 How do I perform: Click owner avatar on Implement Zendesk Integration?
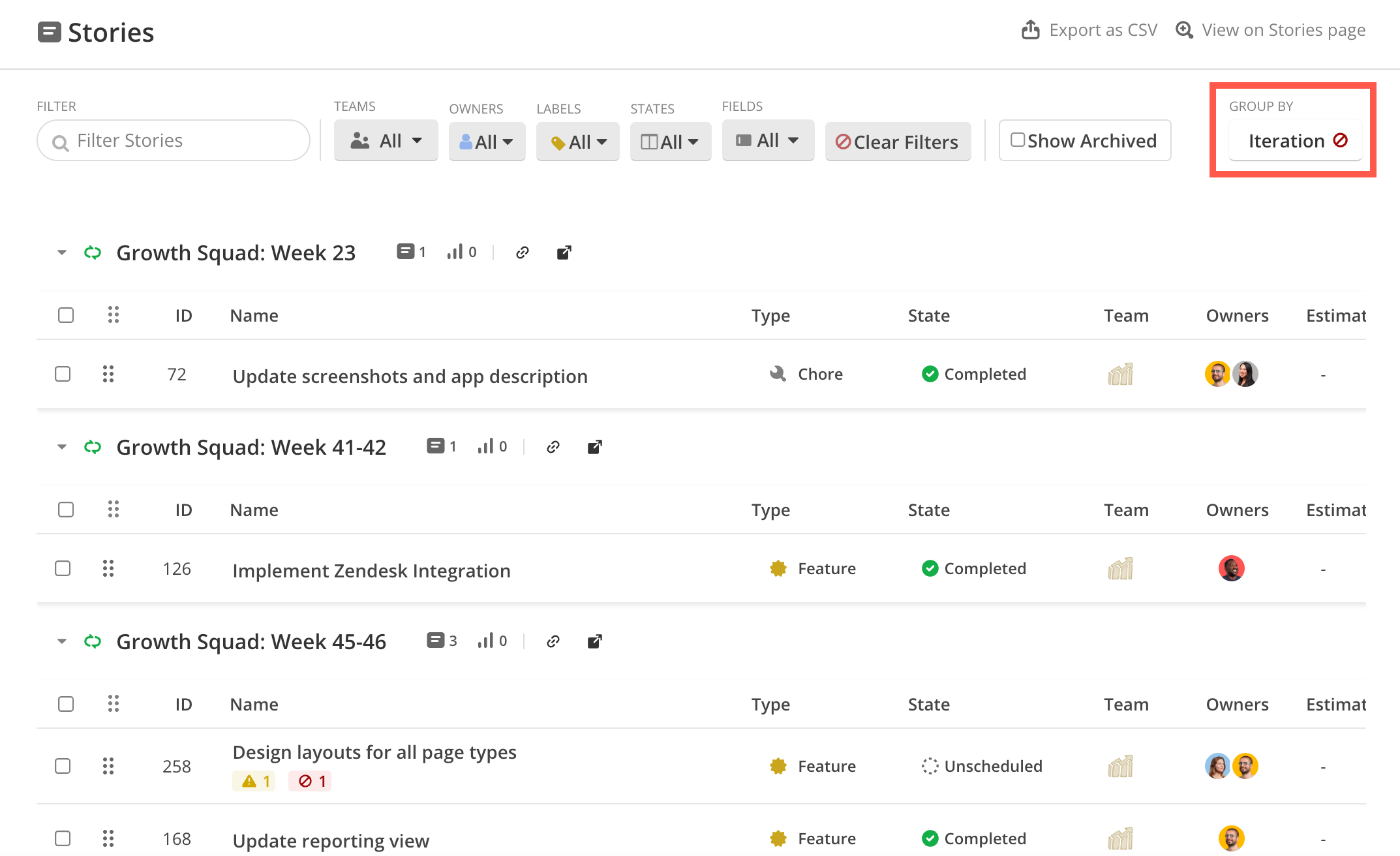tap(1231, 568)
